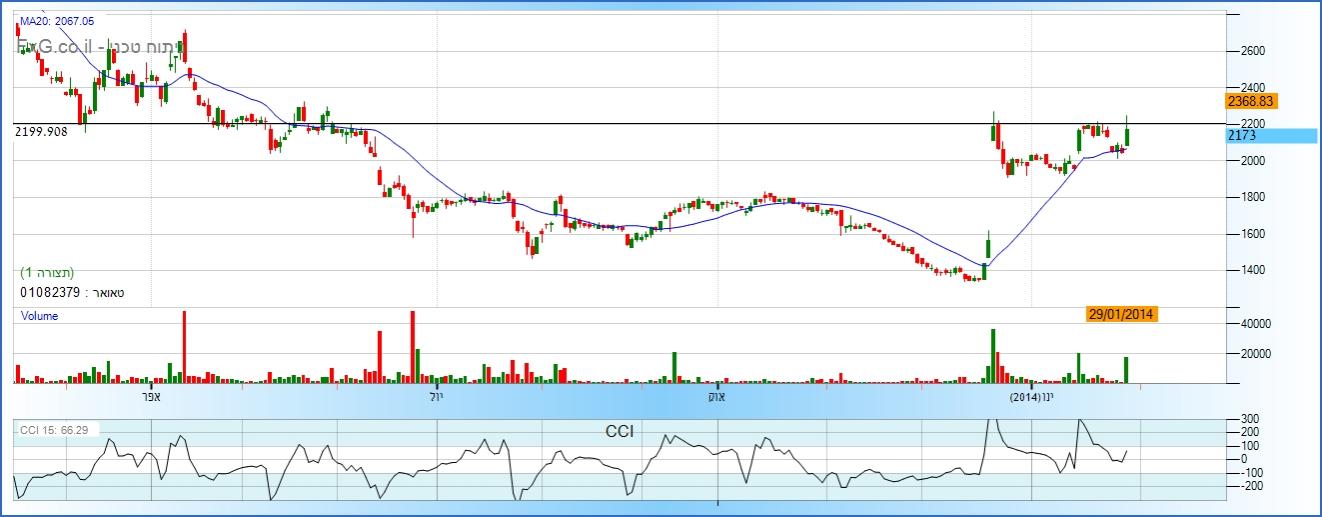Click the ינו(2014) label on time axis

(x=1031, y=398)
